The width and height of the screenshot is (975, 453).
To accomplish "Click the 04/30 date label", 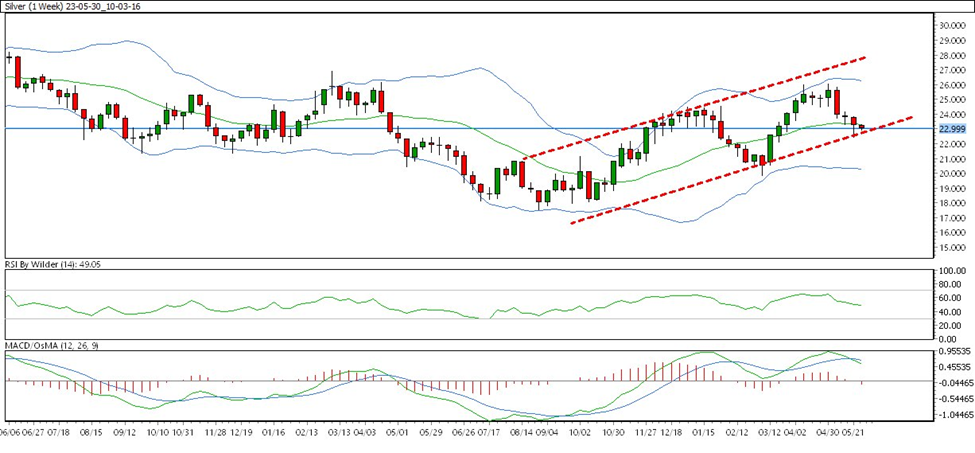I will click(x=828, y=431).
